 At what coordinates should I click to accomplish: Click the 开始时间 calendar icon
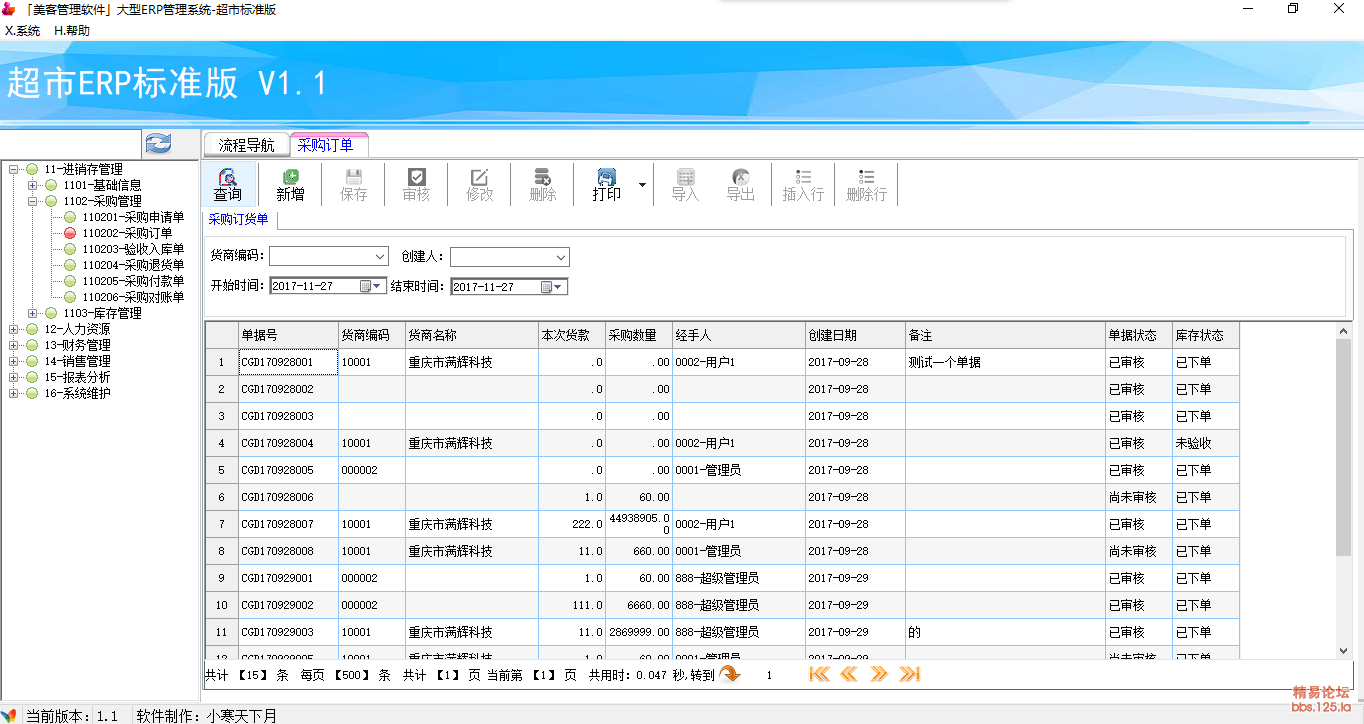(x=363, y=286)
